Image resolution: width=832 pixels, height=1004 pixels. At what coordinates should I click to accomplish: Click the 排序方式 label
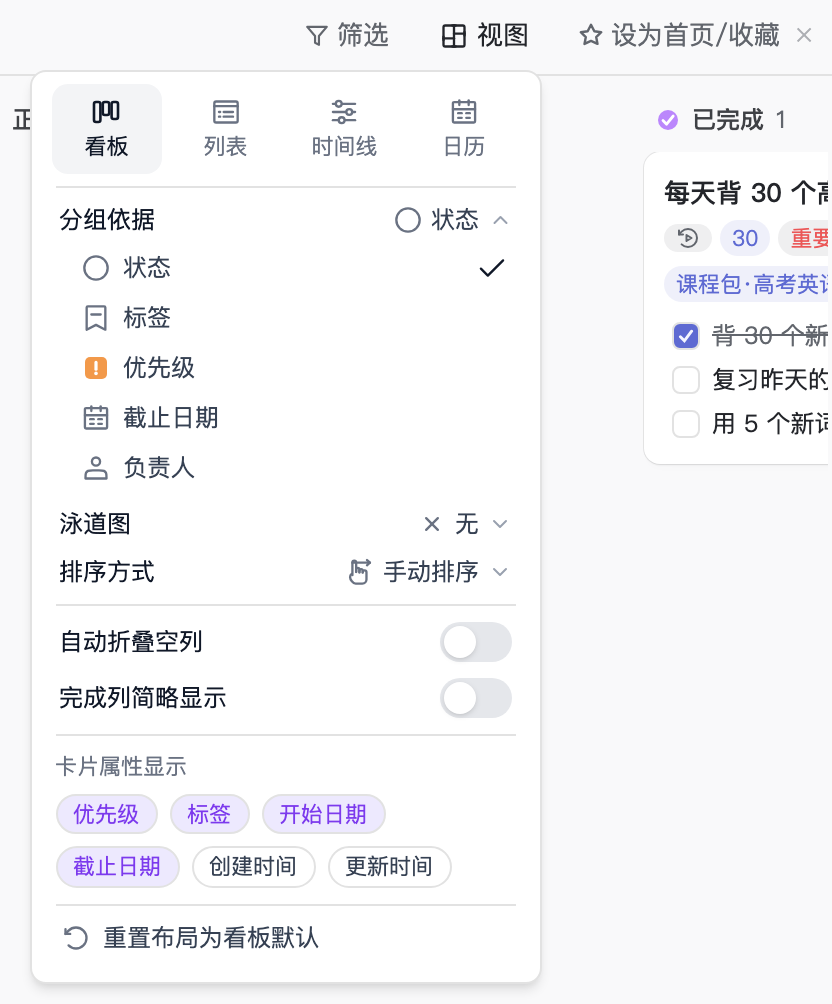click(107, 572)
